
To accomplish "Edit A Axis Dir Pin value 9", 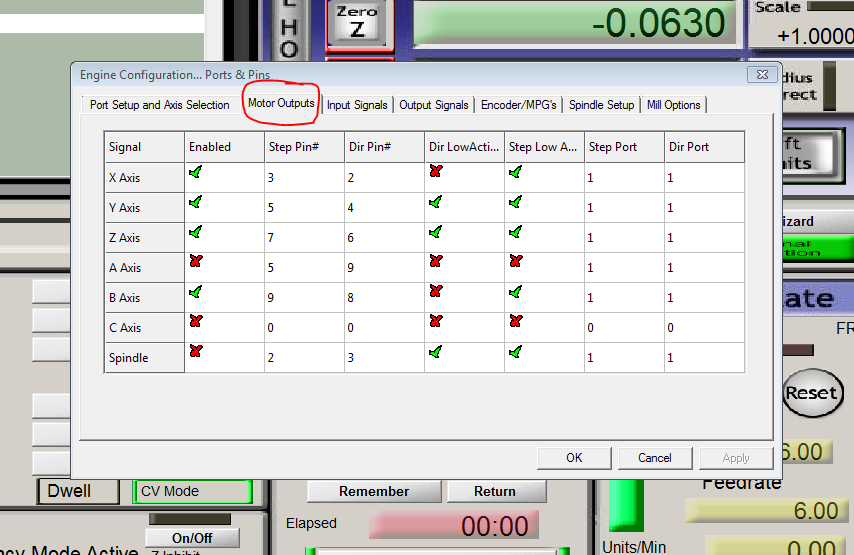I will point(385,267).
